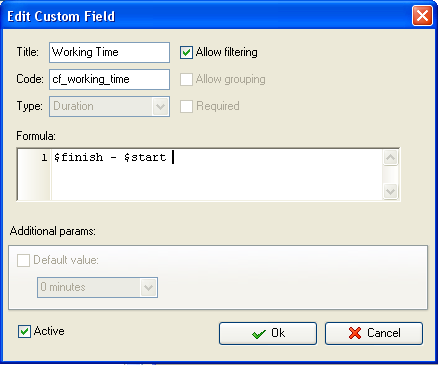This screenshot has height=365, width=438.
Task: Open the 0 minutes dropdown arrow
Action: tap(148, 287)
